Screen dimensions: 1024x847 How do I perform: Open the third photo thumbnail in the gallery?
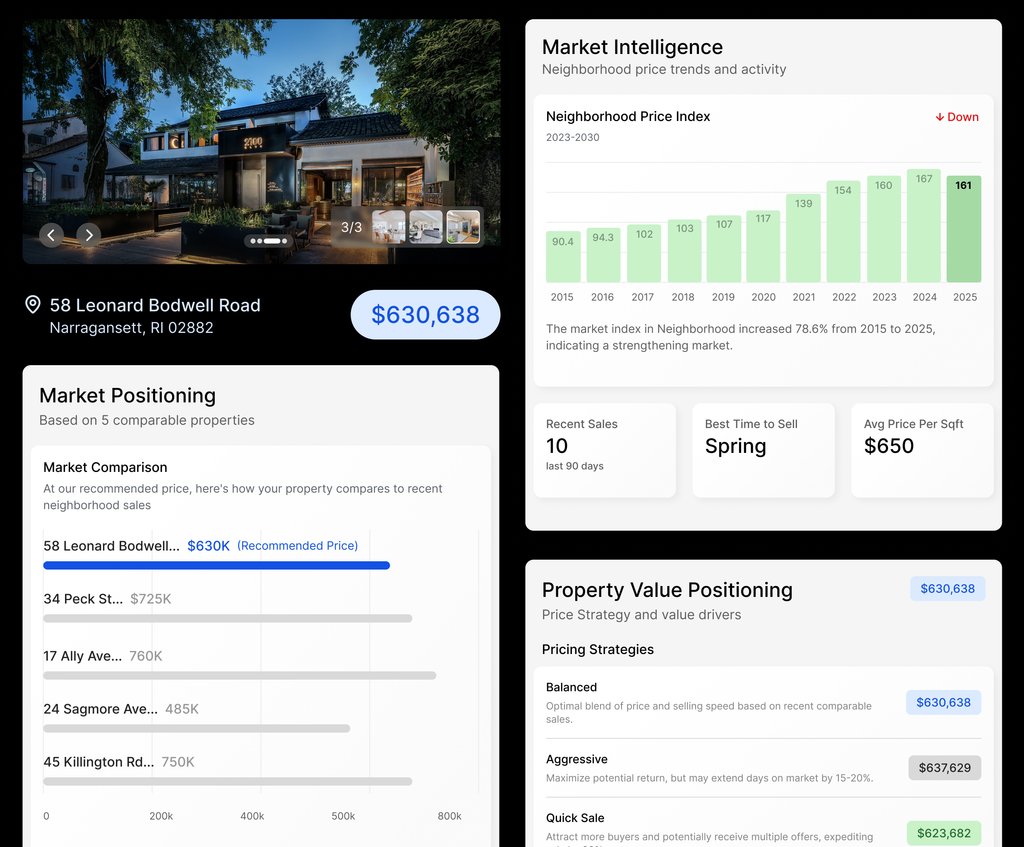pyautogui.click(x=463, y=227)
